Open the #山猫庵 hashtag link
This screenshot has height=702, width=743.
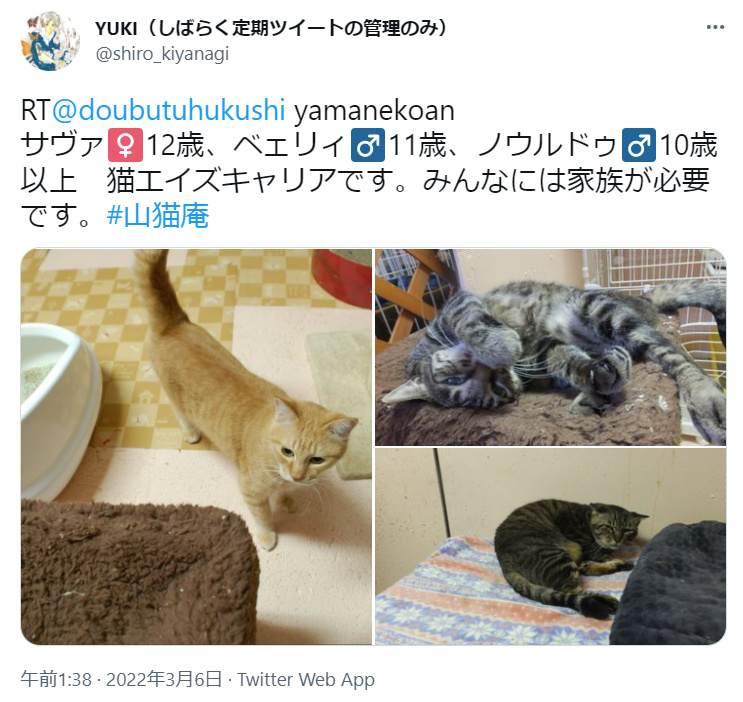point(158,215)
